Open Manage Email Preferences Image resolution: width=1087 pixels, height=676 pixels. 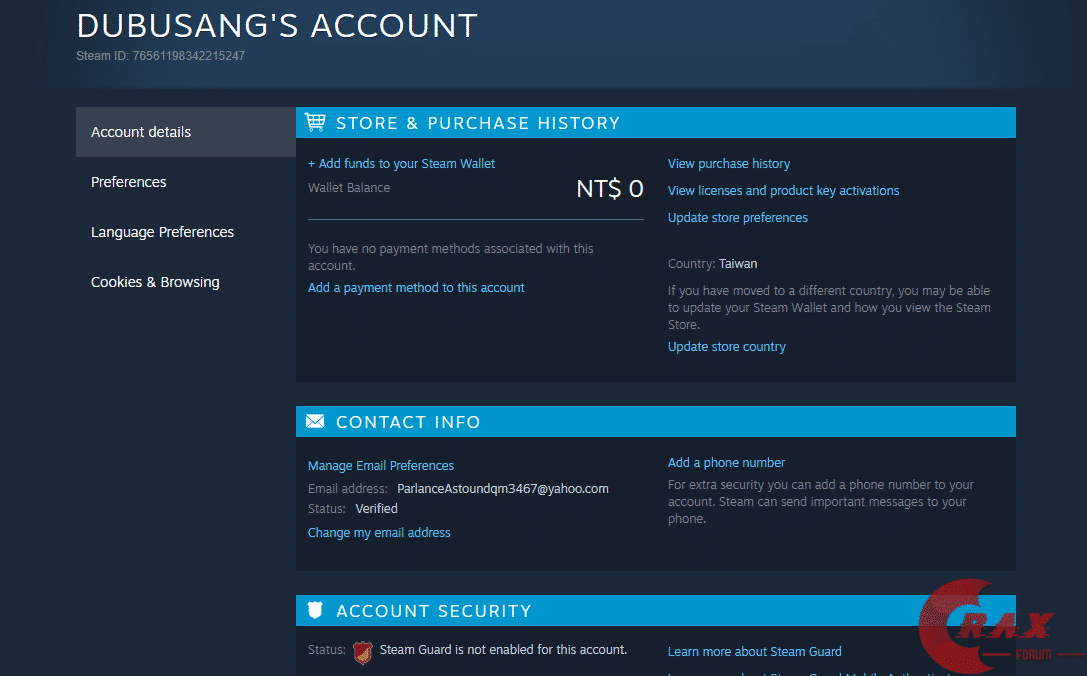(x=381, y=466)
